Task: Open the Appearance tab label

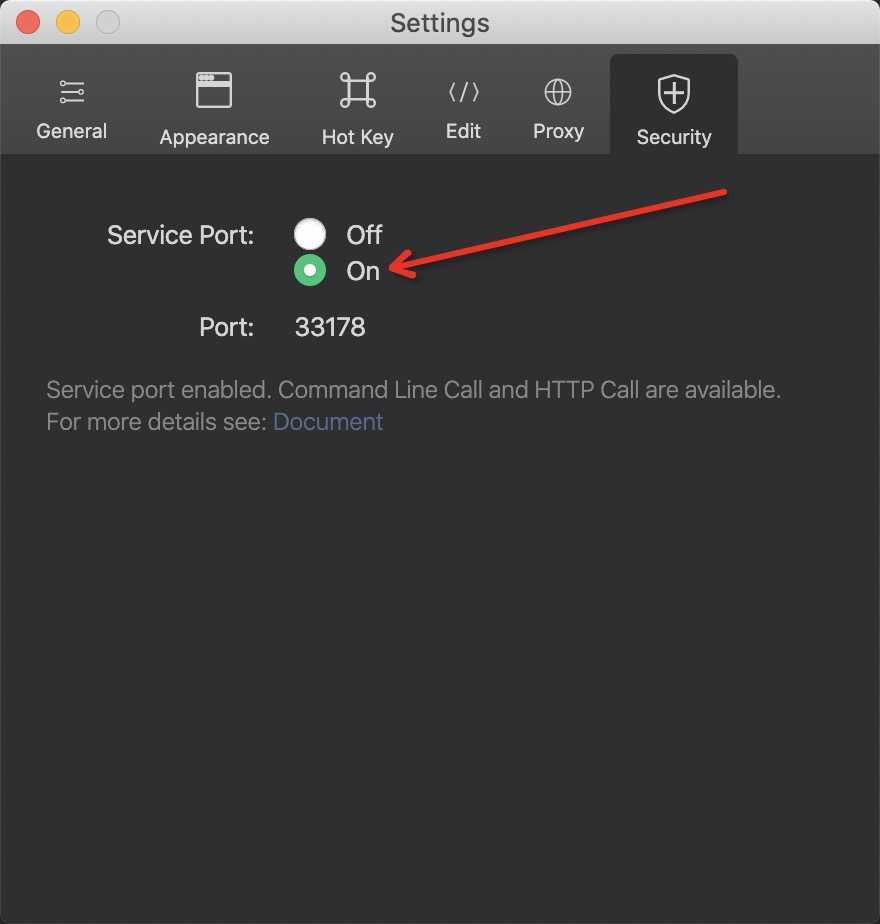Action: 215,137
